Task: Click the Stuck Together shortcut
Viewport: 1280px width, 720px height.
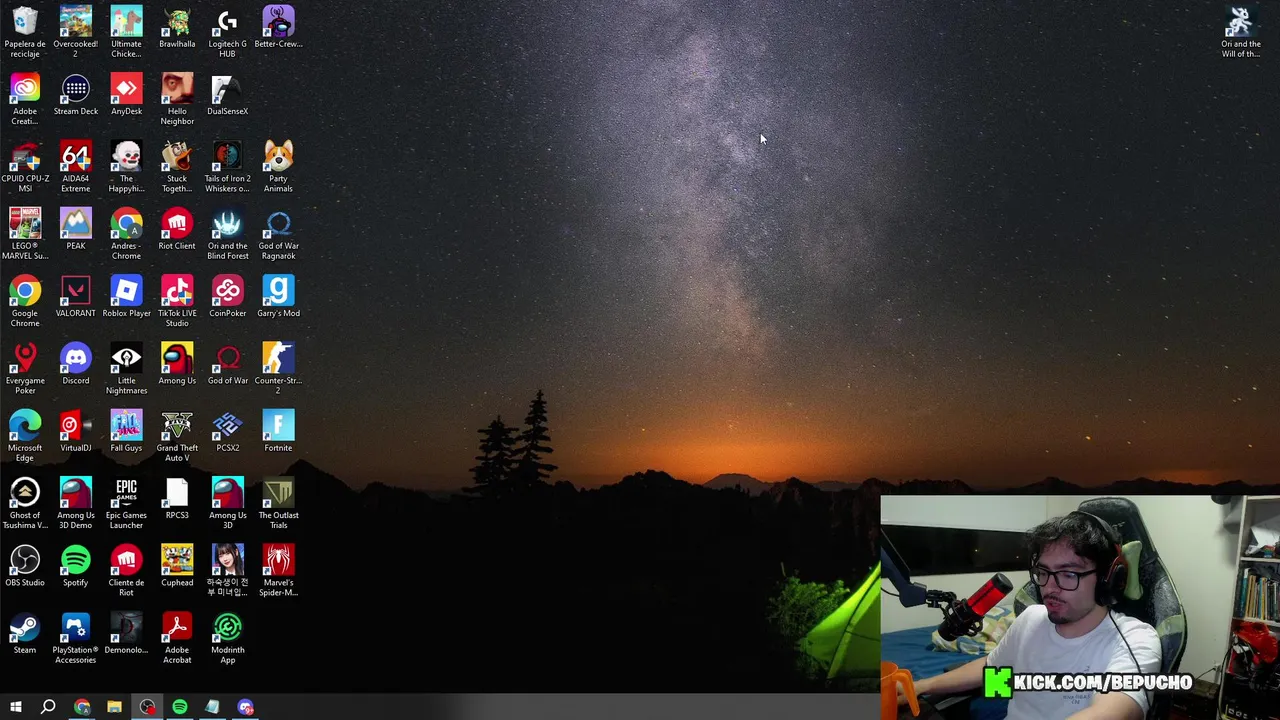Action: pyautogui.click(x=177, y=166)
